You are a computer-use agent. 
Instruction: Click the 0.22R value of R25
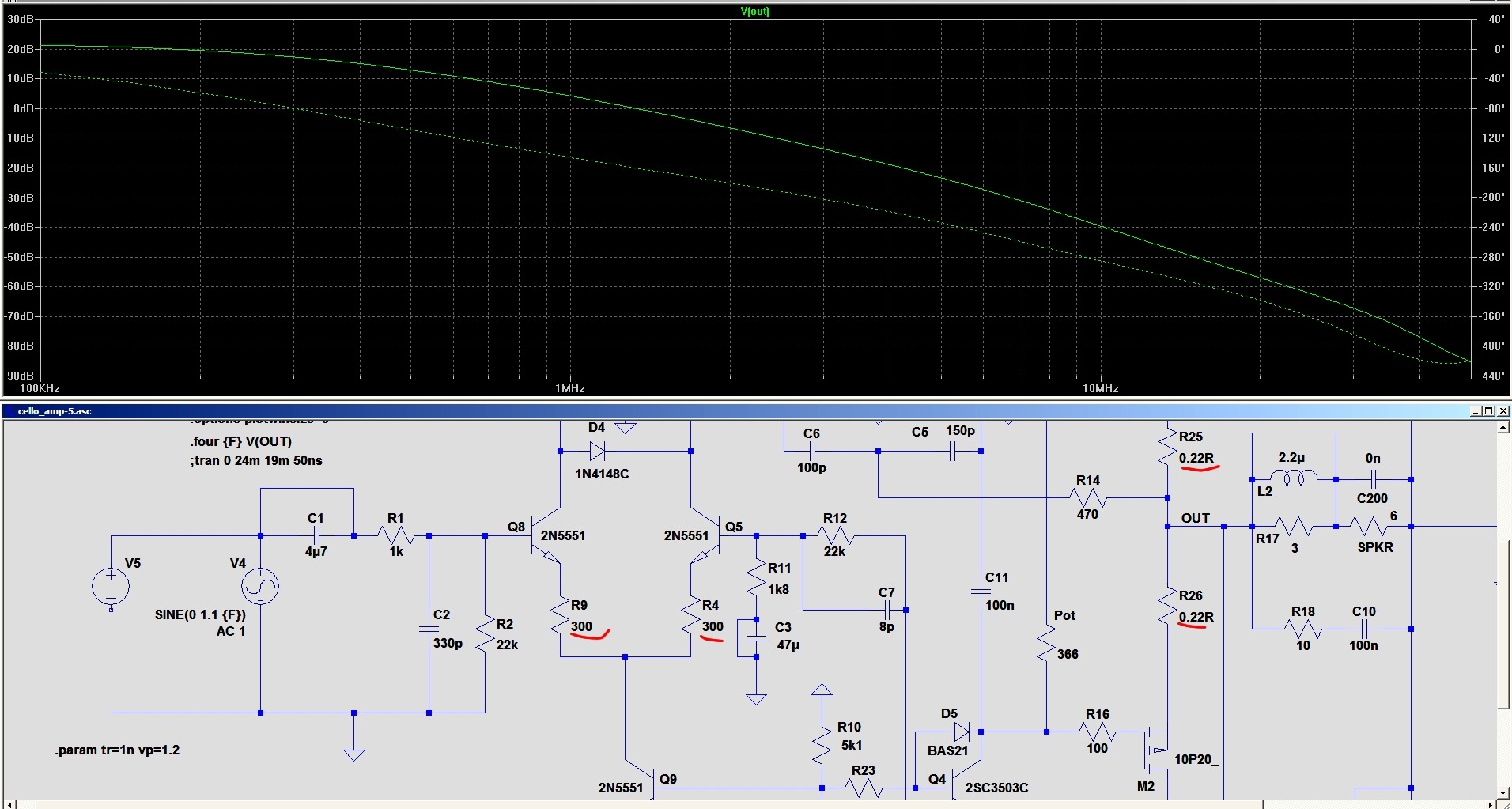coord(1196,458)
